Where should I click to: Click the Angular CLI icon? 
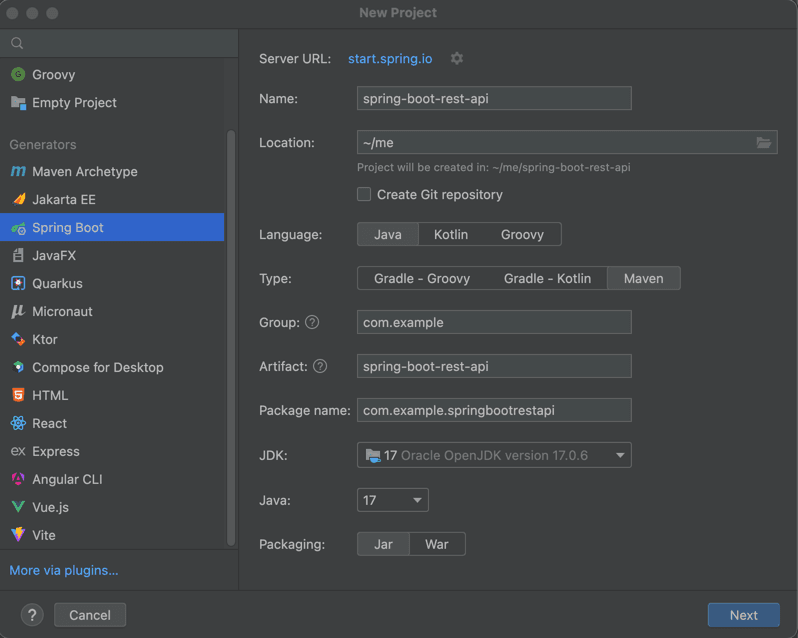(x=18, y=479)
